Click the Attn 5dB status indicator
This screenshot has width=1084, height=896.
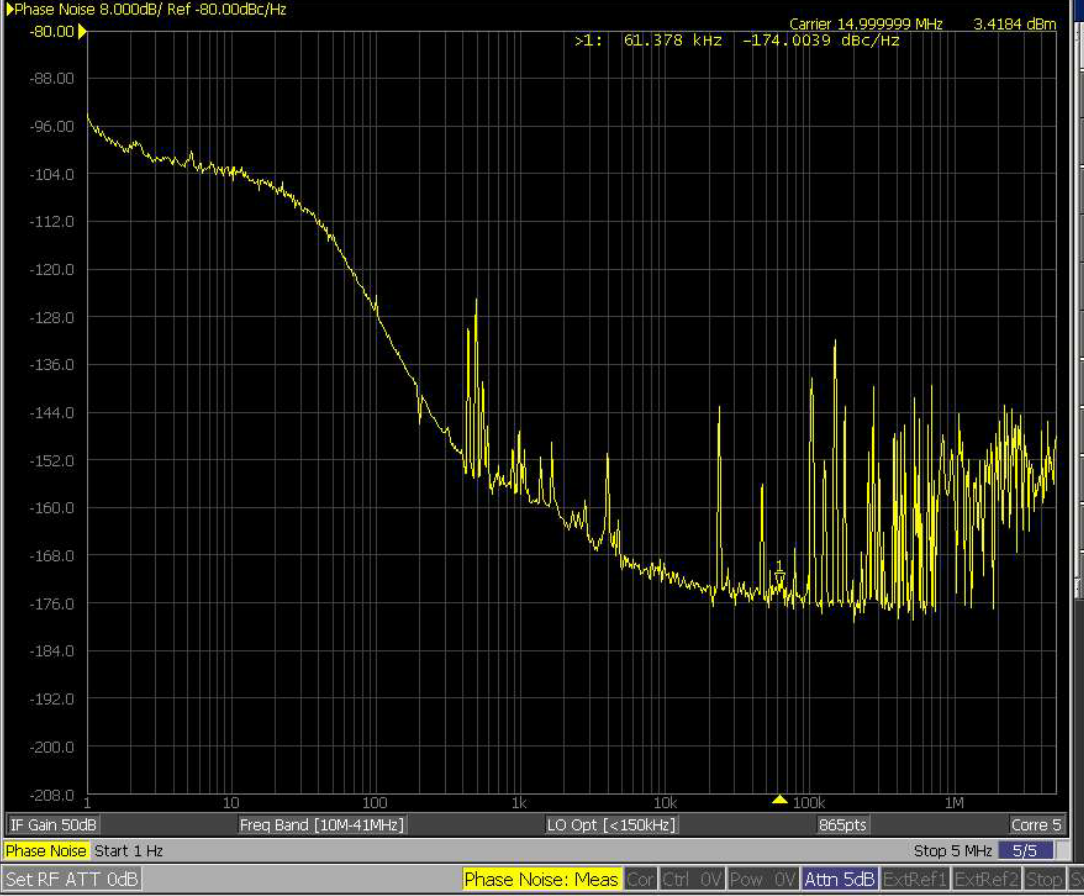[839, 879]
